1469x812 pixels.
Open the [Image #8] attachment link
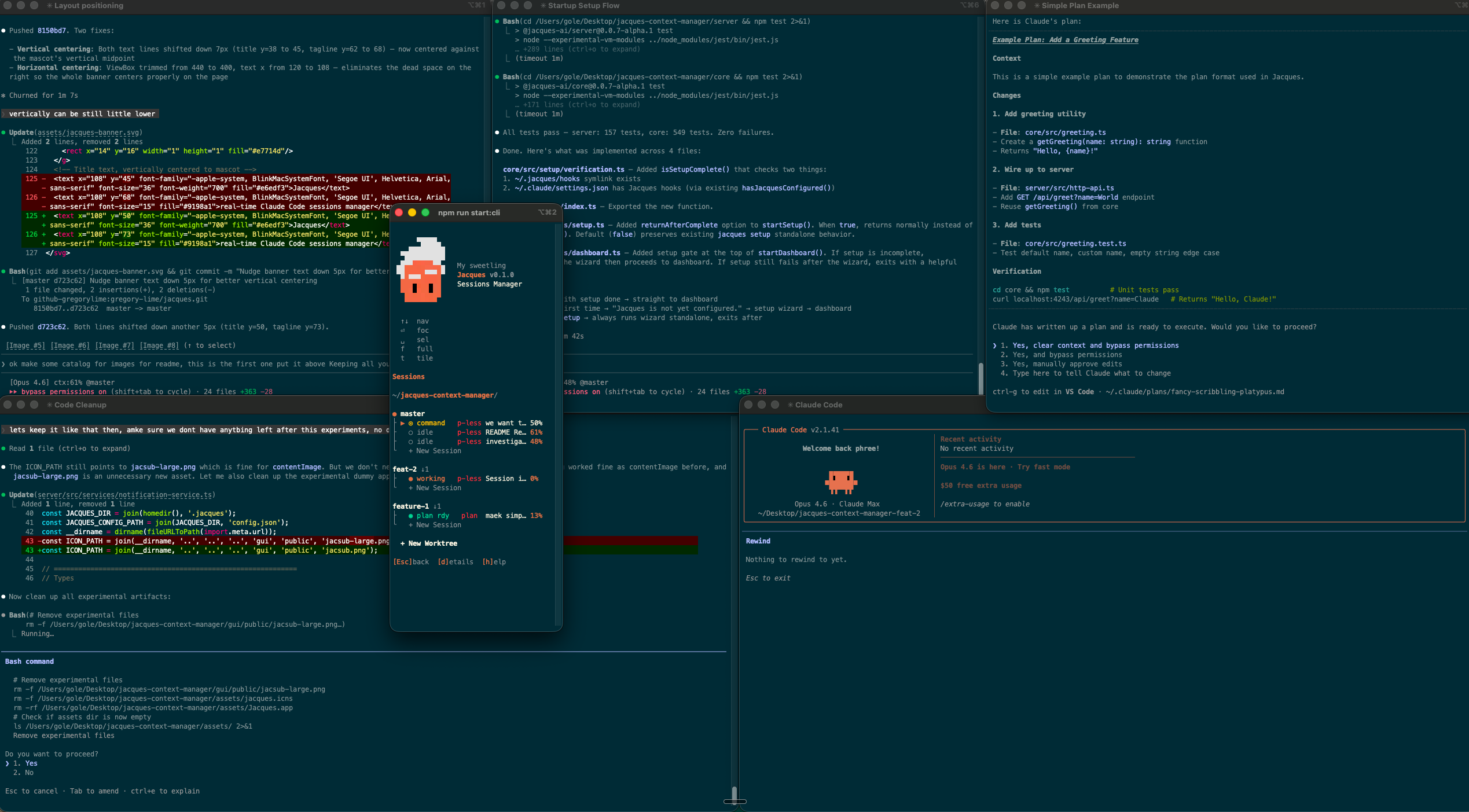coord(159,346)
